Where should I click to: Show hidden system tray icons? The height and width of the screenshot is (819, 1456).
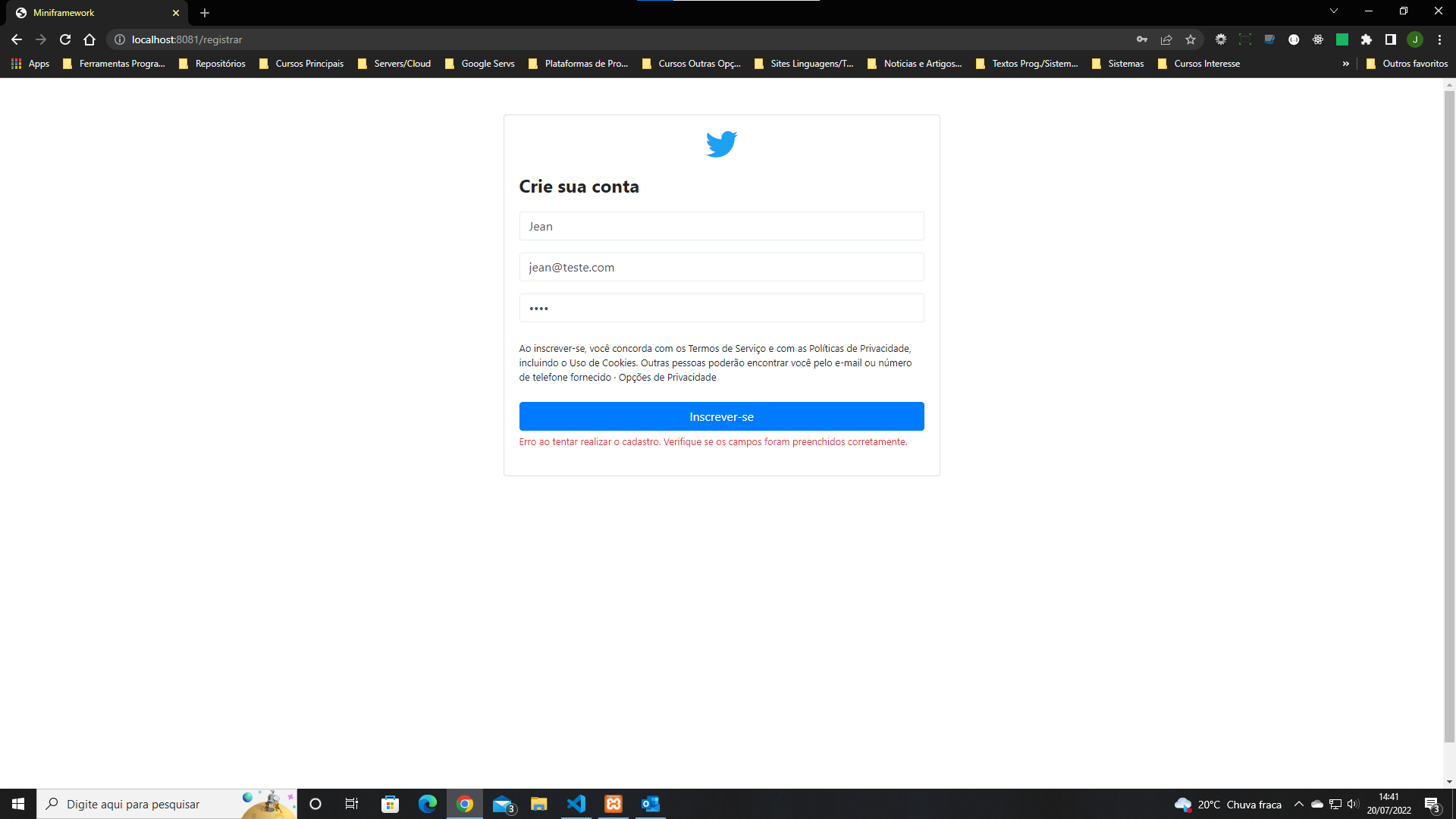[1299, 804]
